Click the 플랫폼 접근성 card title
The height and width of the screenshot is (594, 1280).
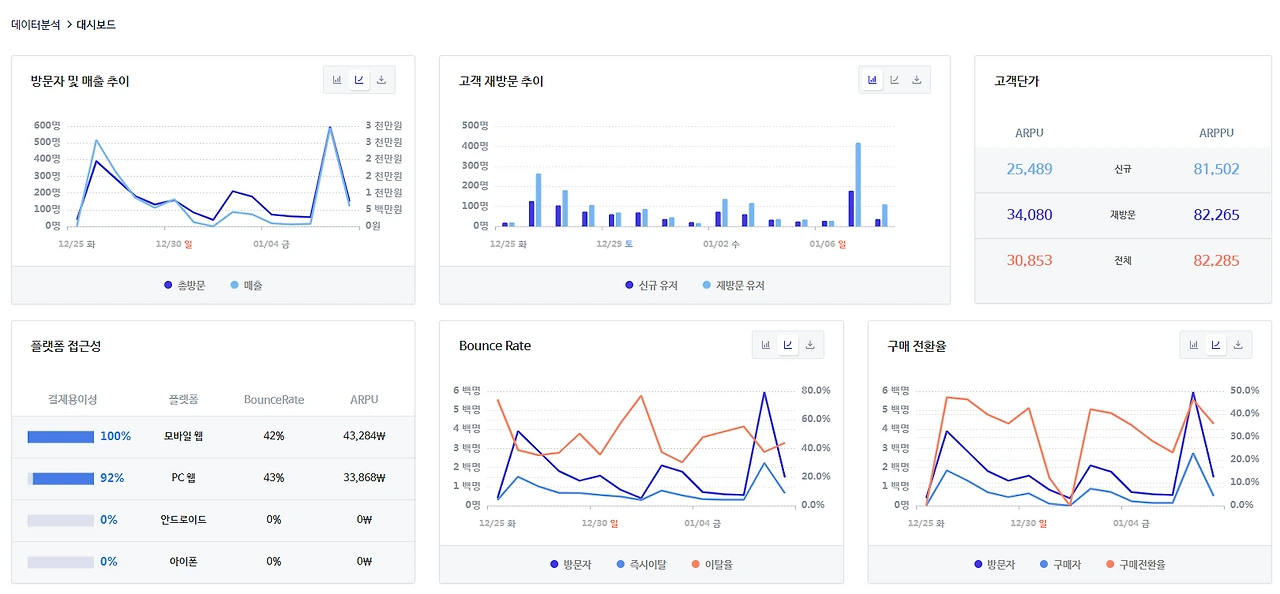[66, 346]
